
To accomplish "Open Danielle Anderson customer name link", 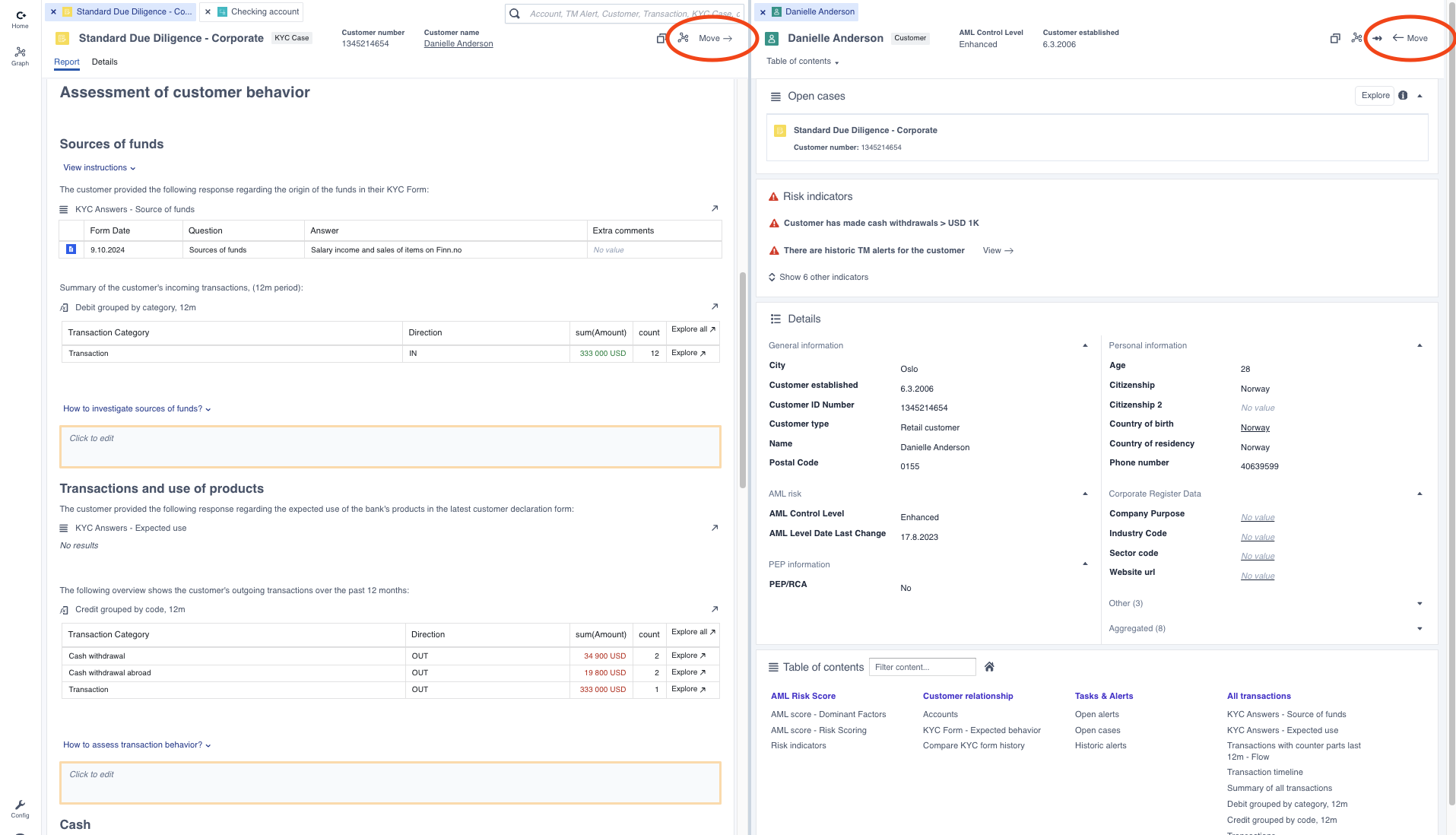I will point(458,44).
